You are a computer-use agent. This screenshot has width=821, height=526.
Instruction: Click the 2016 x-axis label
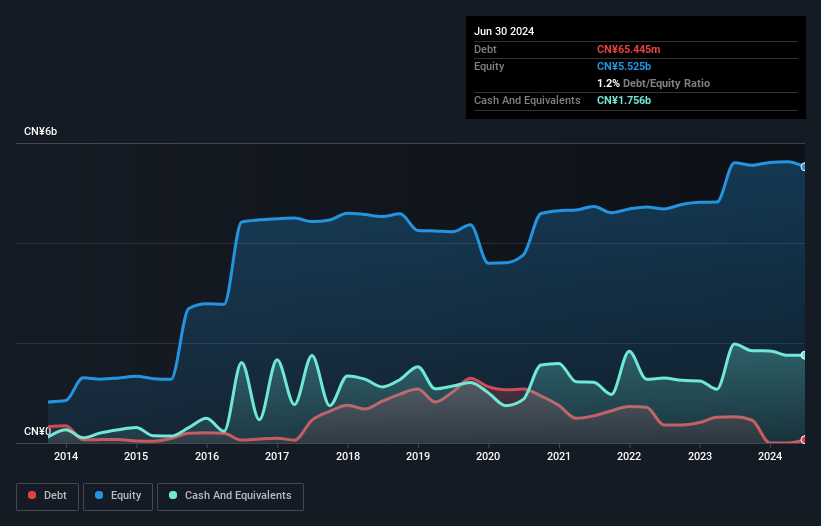(207, 456)
